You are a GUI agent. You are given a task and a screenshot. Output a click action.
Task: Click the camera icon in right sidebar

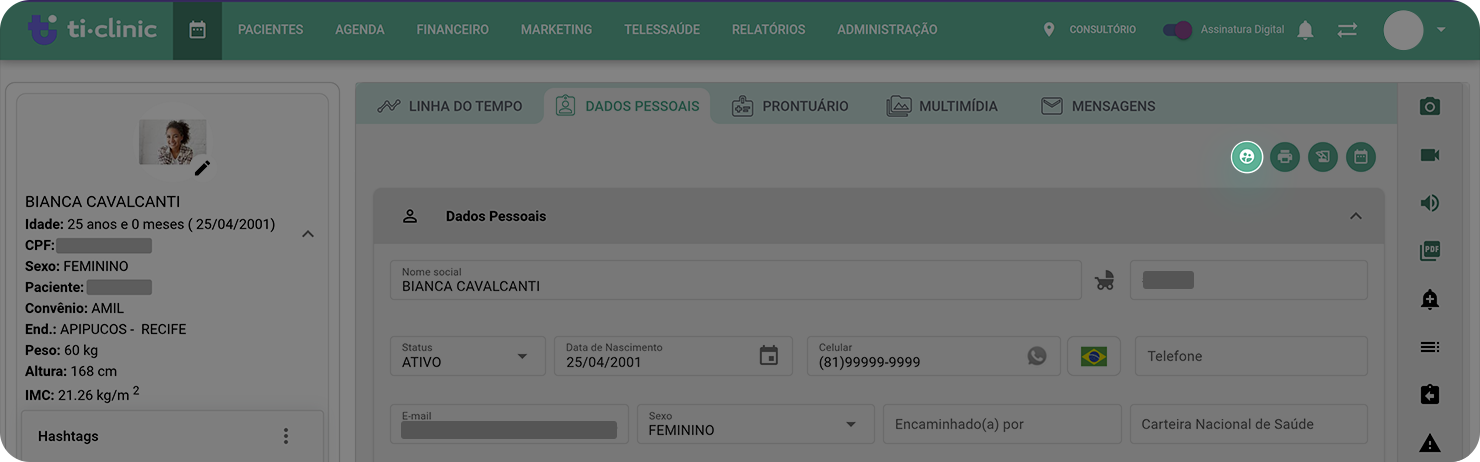pyautogui.click(x=1430, y=106)
